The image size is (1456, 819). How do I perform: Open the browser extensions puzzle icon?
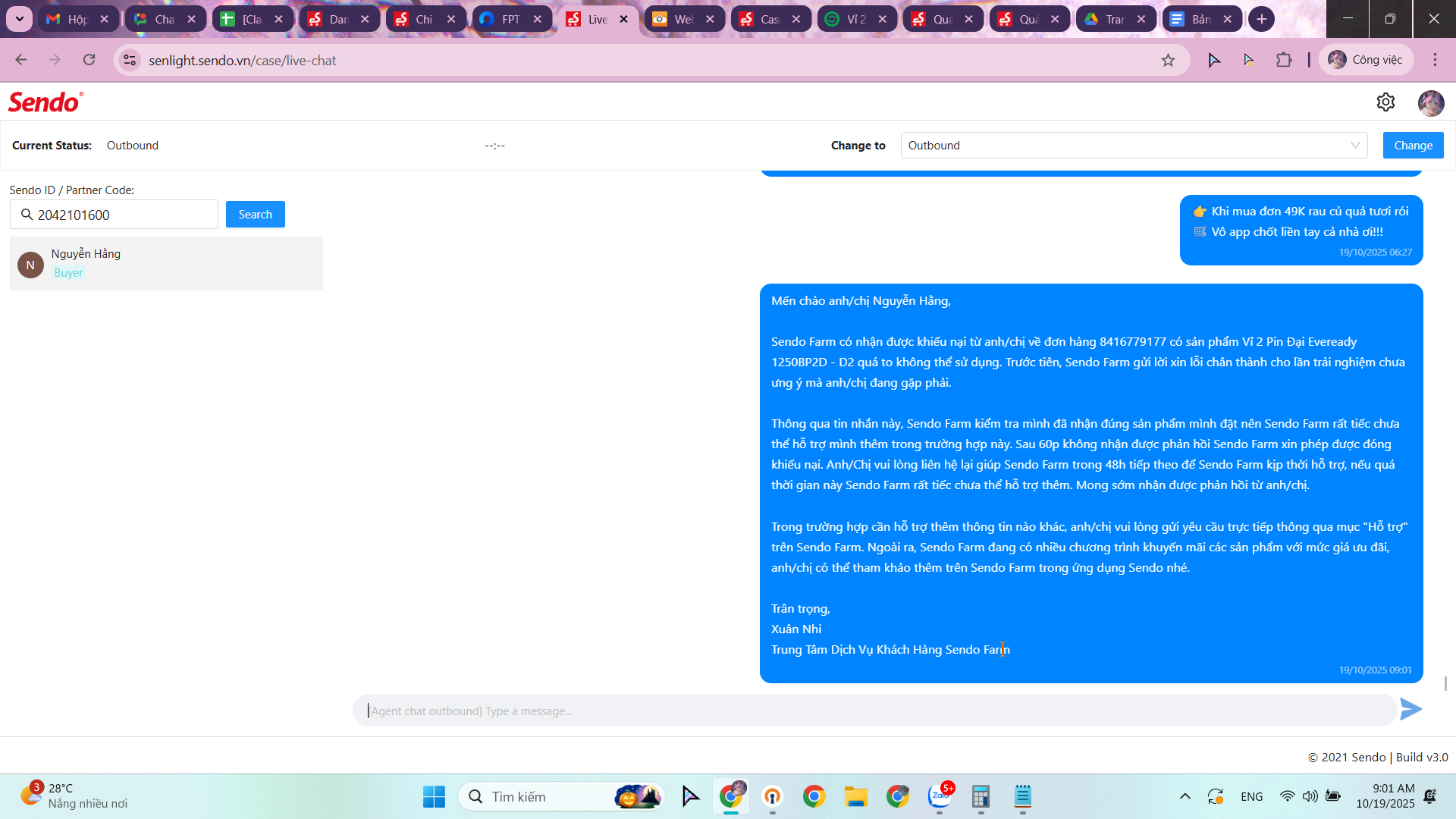(x=1284, y=61)
